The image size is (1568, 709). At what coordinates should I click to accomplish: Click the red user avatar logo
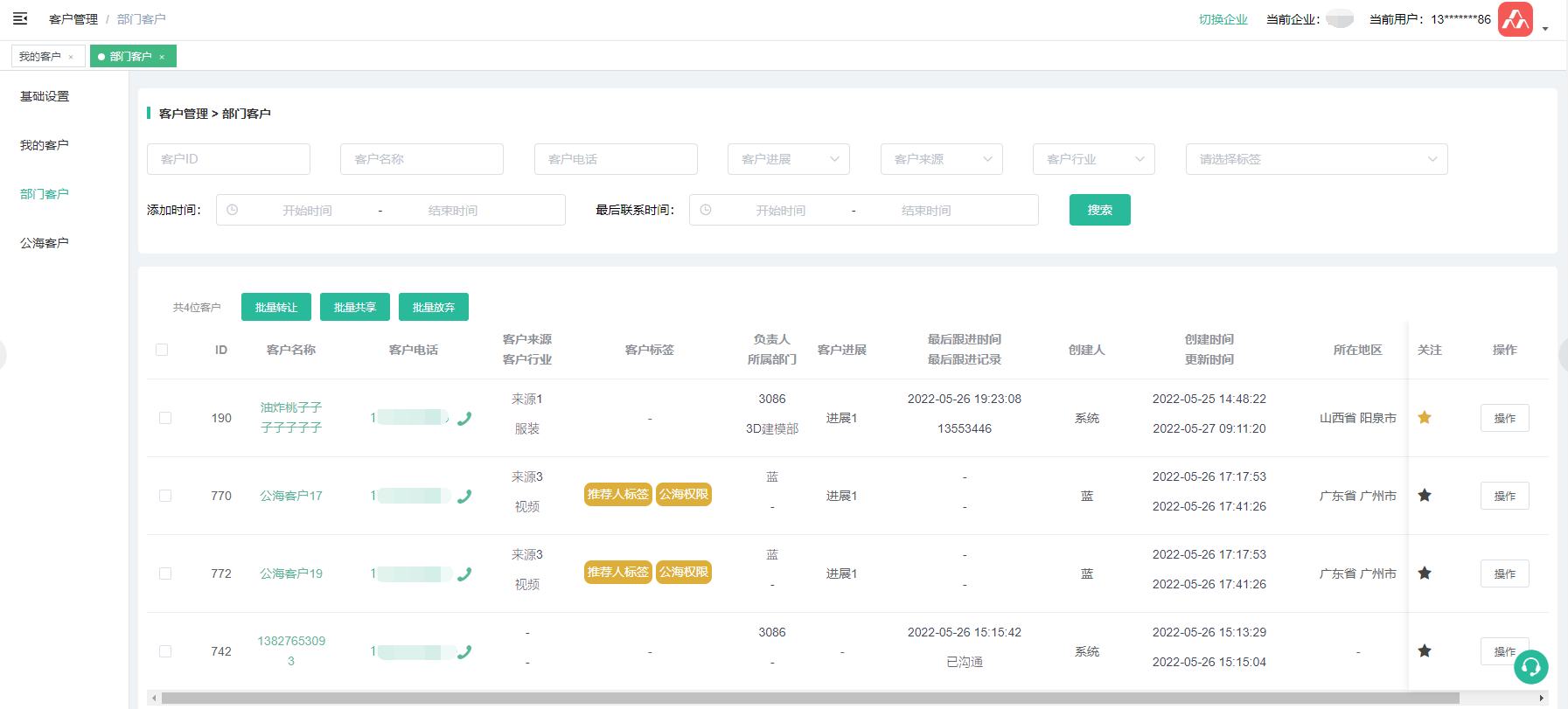tap(1516, 19)
